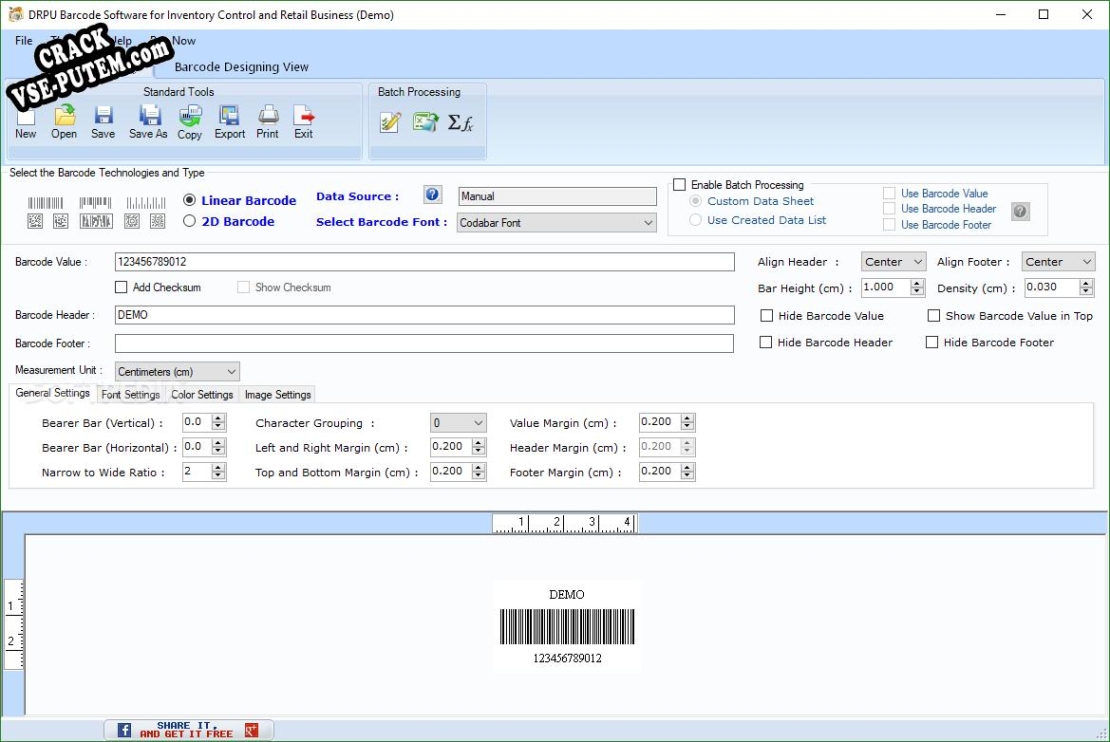Screen dimensions: 1110x742
Task: Adjust Bearer Bar Horizontal stepper
Action: [218, 447]
